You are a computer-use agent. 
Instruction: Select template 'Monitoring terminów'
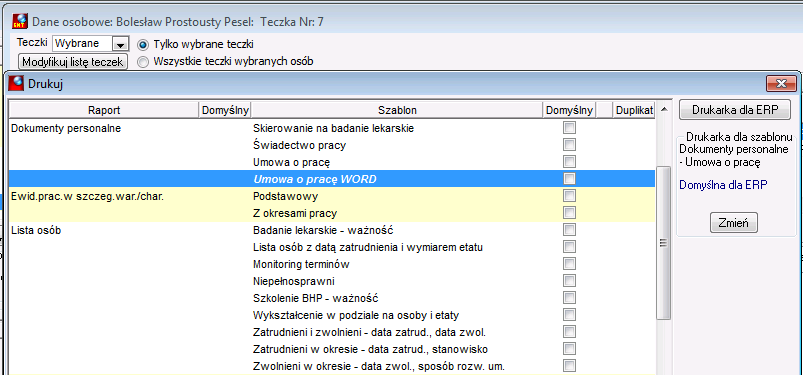(302, 264)
